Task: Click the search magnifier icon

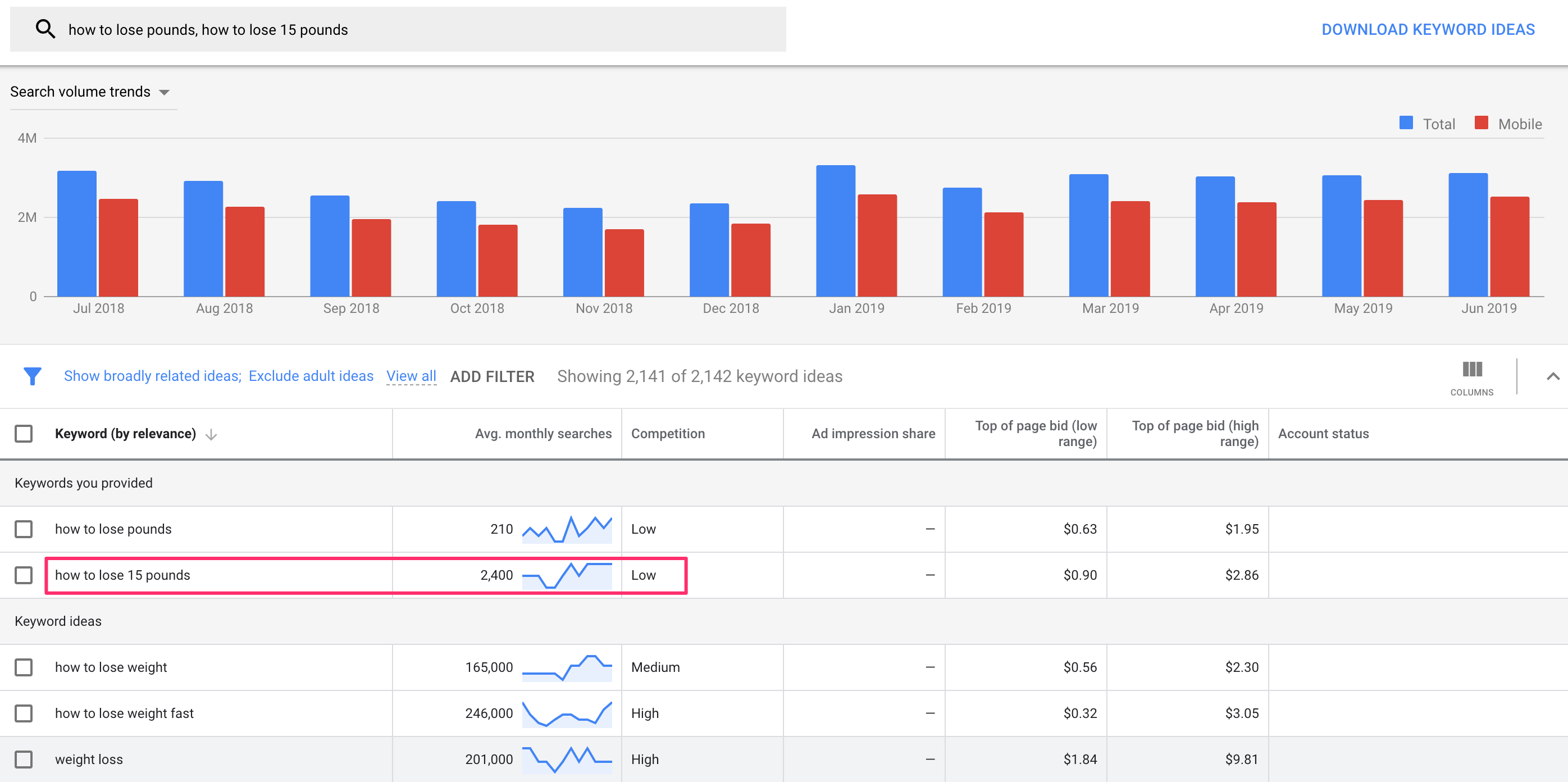Action: [45, 29]
